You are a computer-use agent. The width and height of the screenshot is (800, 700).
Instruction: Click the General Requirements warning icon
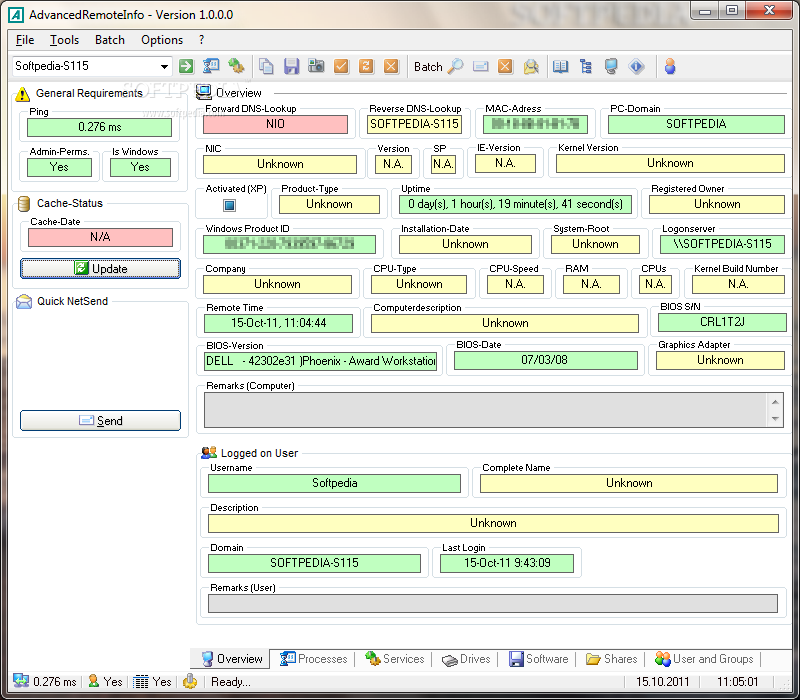click(22, 94)
